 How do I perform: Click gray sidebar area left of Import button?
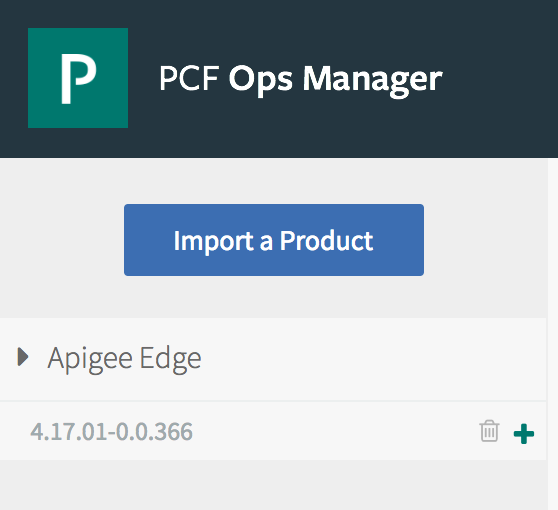click(x=61, y=240)
